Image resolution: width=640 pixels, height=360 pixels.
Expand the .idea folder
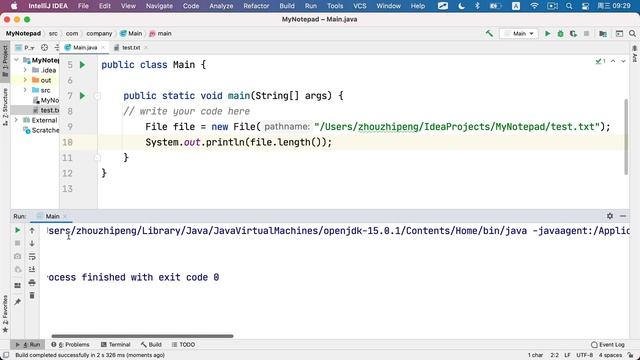(x=25, y=70)
